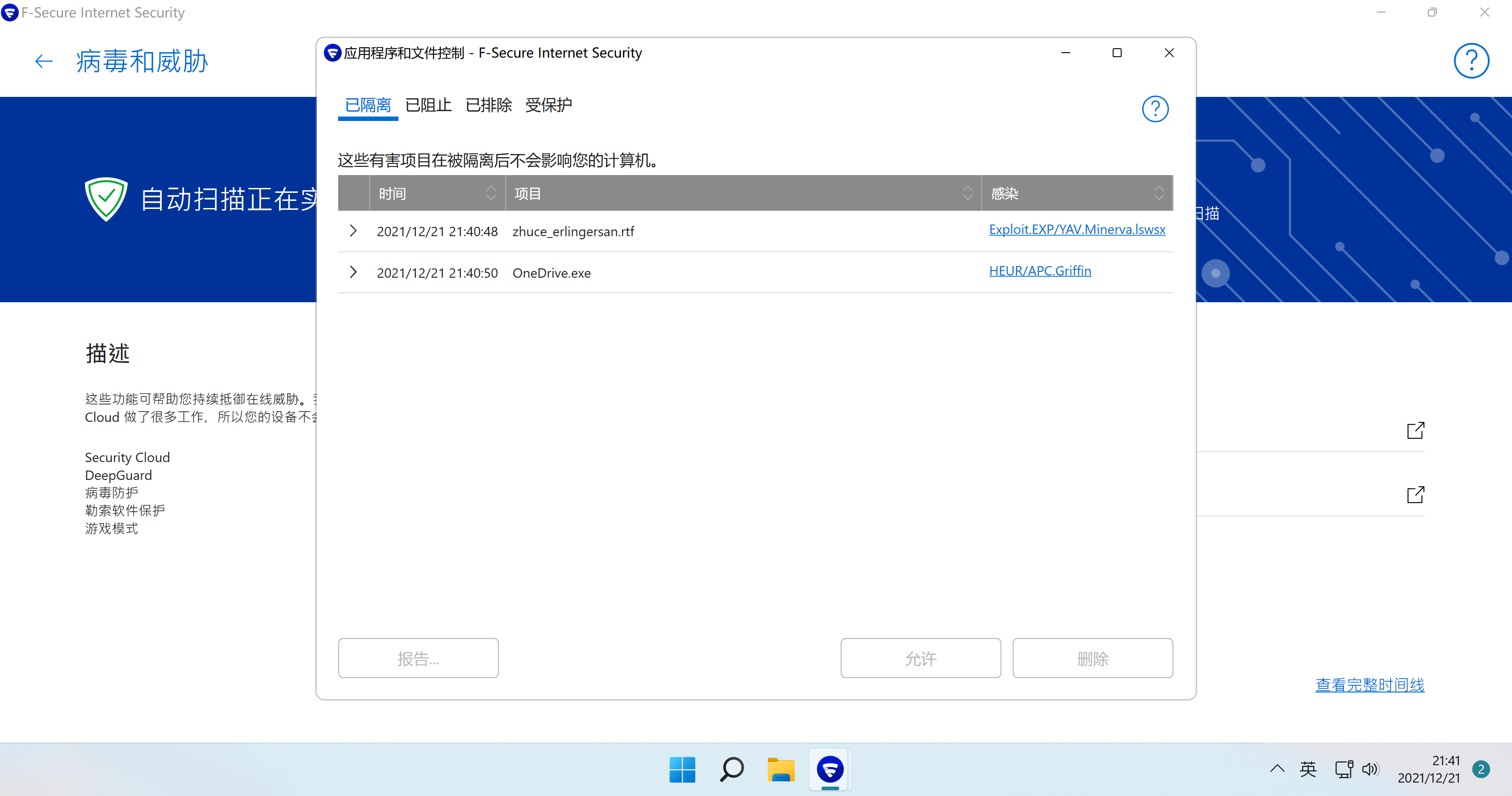The width and height of the screenshot is (1512, 796).
Task: Click the 勒索软件保护 feature text
Action: point(125,510)
